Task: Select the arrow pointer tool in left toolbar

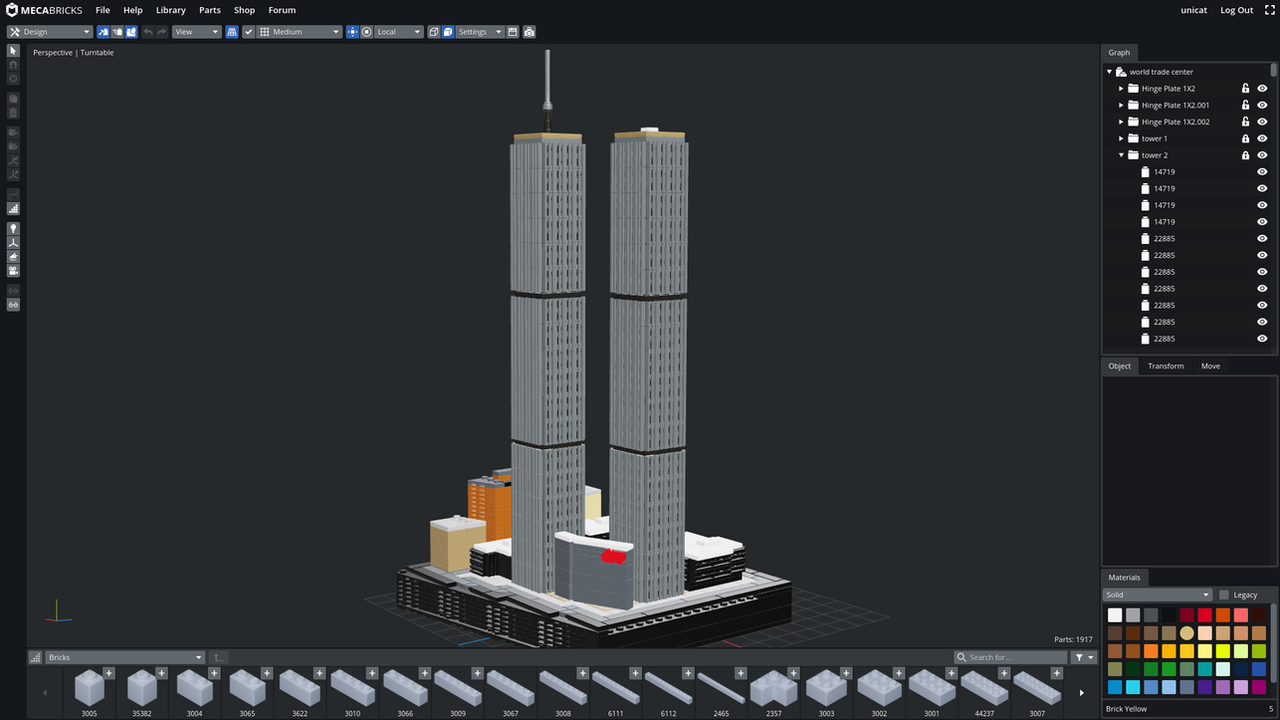Action: coord(13,50)
